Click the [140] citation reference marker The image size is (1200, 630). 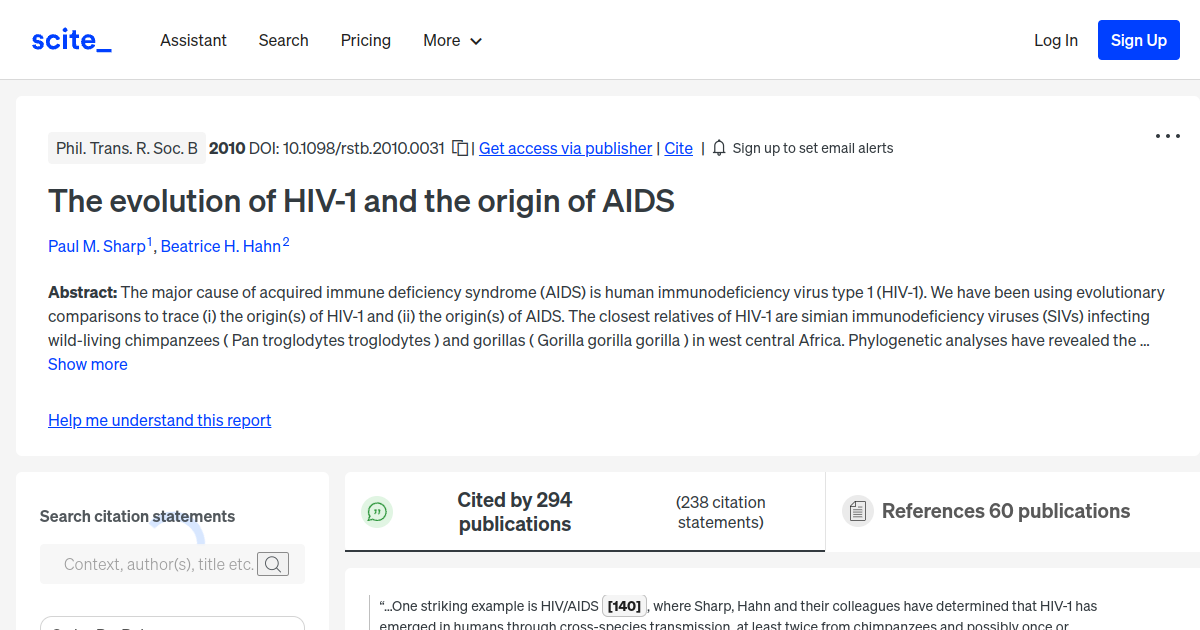pos(624,605)
